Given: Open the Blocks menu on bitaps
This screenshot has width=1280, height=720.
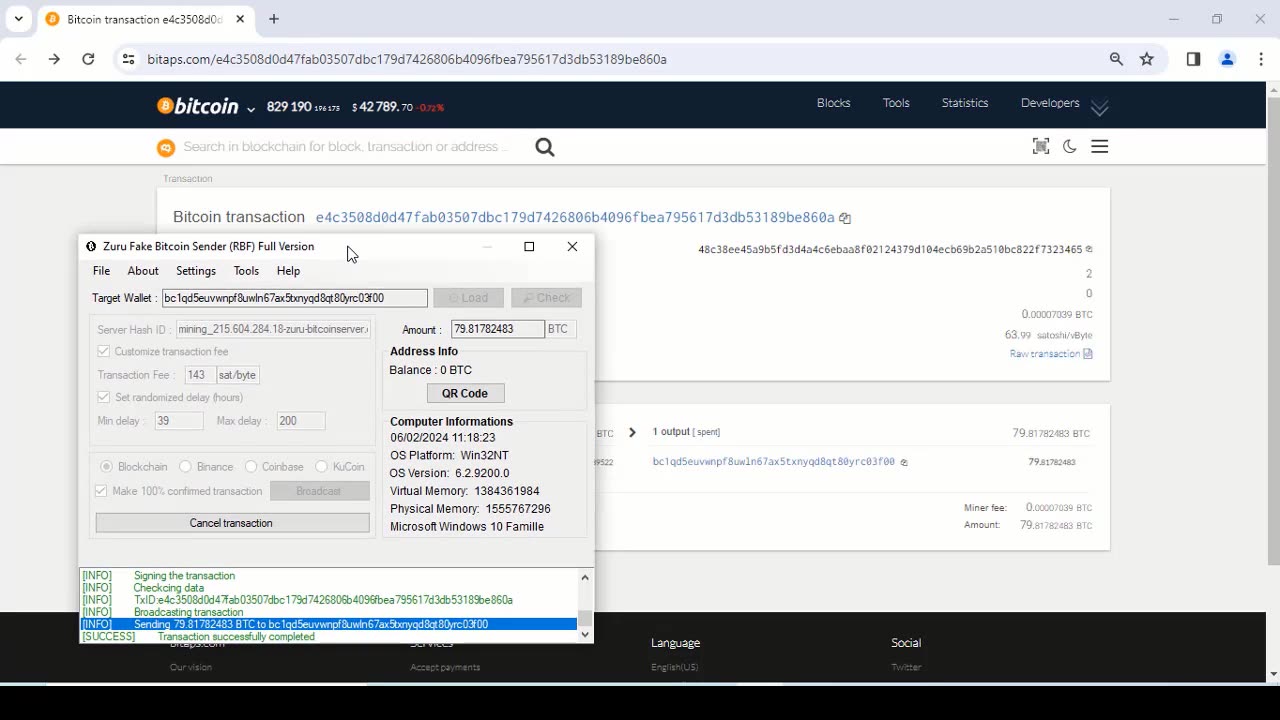Looking at the screenshot, I should (x=833, y=103).
